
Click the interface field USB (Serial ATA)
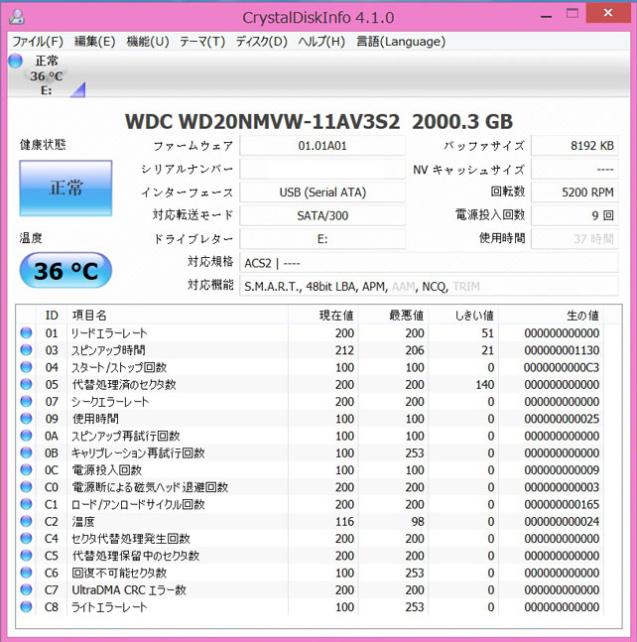322,192
